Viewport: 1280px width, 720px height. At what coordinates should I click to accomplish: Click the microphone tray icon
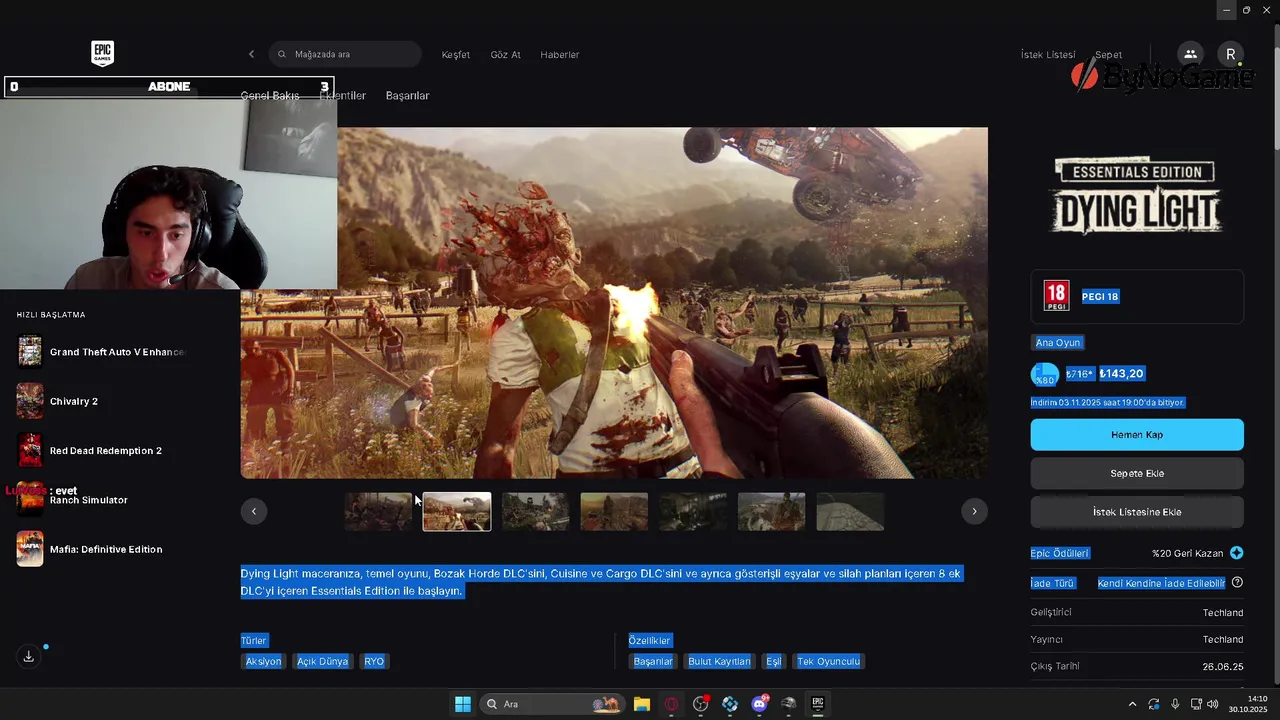[1175, 704]
